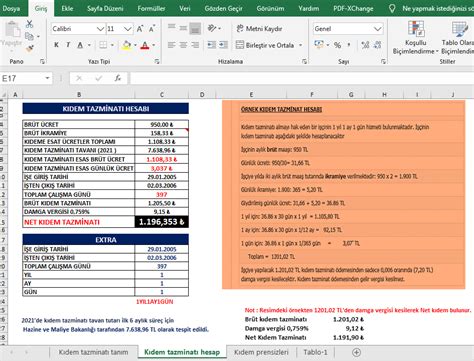
Task: Click the text orientation icon
Action: (x=212, y=28)
